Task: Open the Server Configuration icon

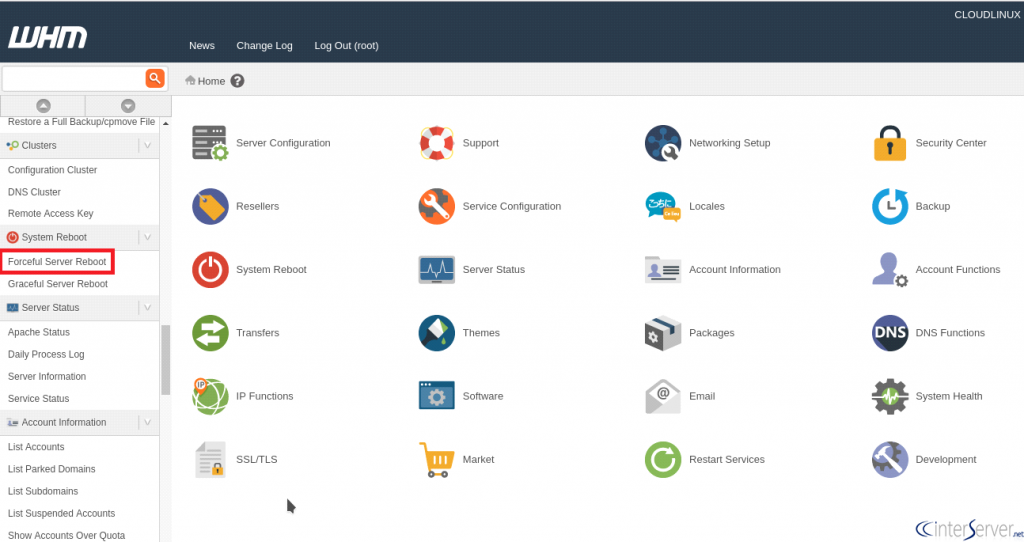Action: (x=210, y=143)
